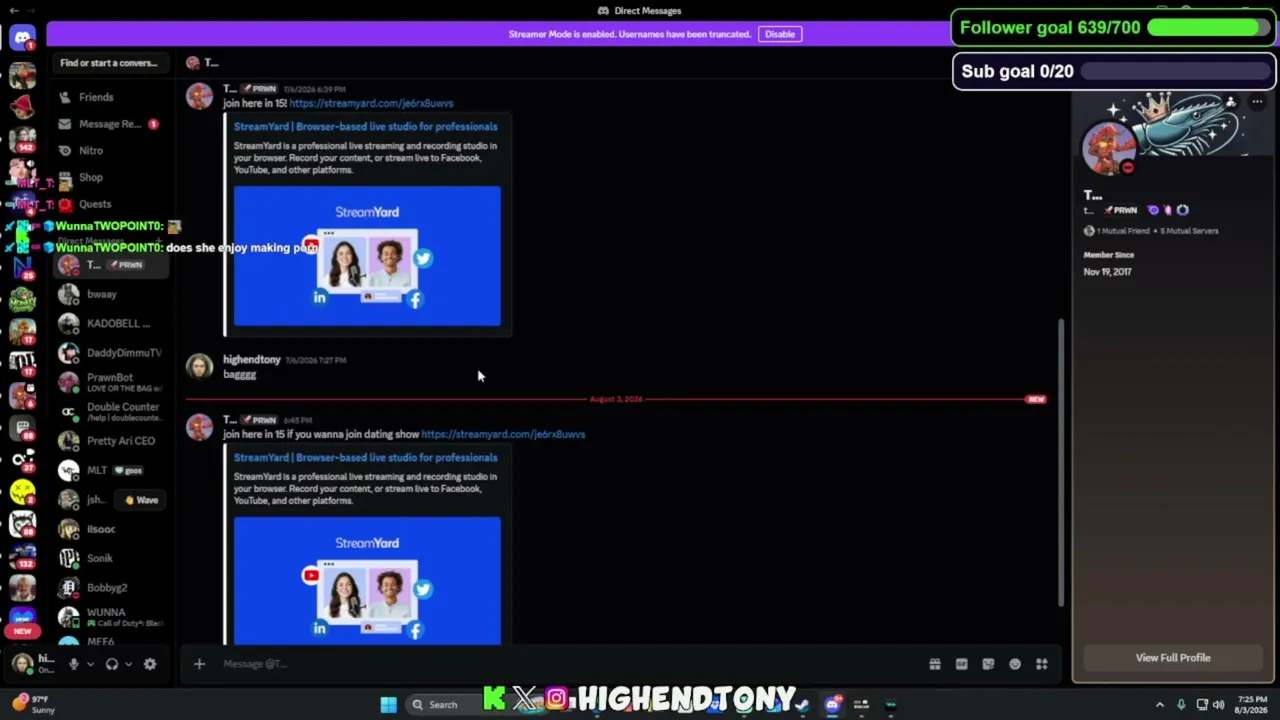Screen dimensions: 1280x720
Task: Open the taskbar weather widget
Action: coord(32,704)
